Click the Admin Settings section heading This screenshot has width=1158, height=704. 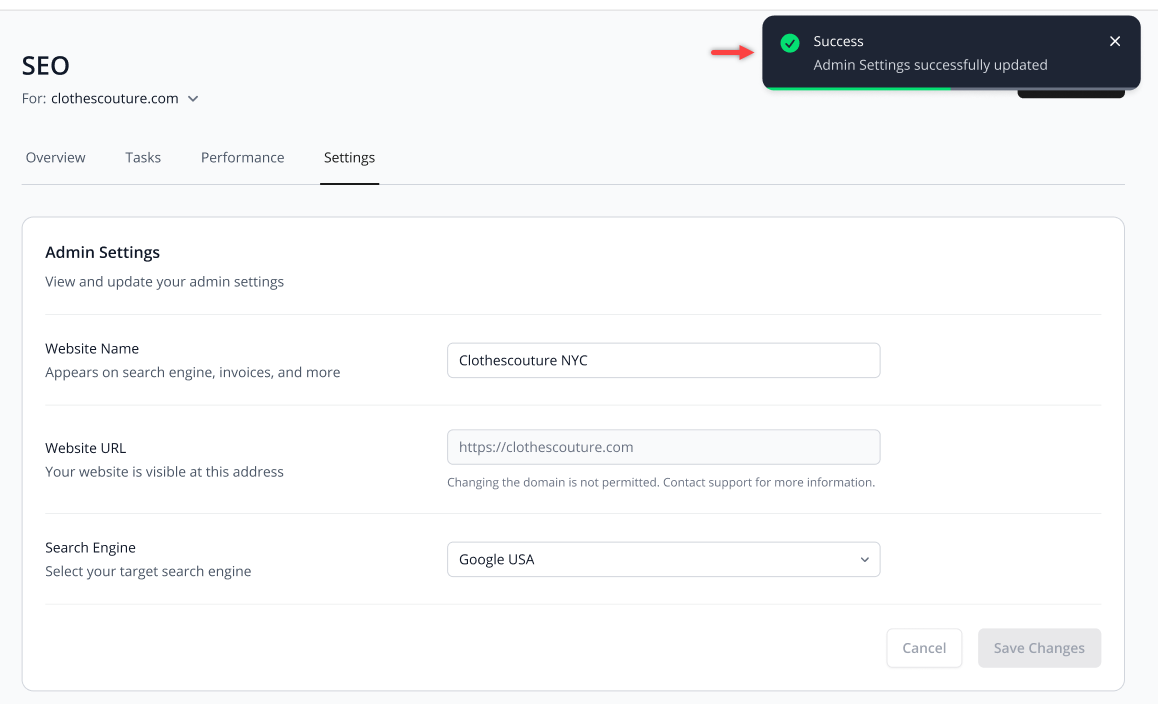[x=102, y=253]
